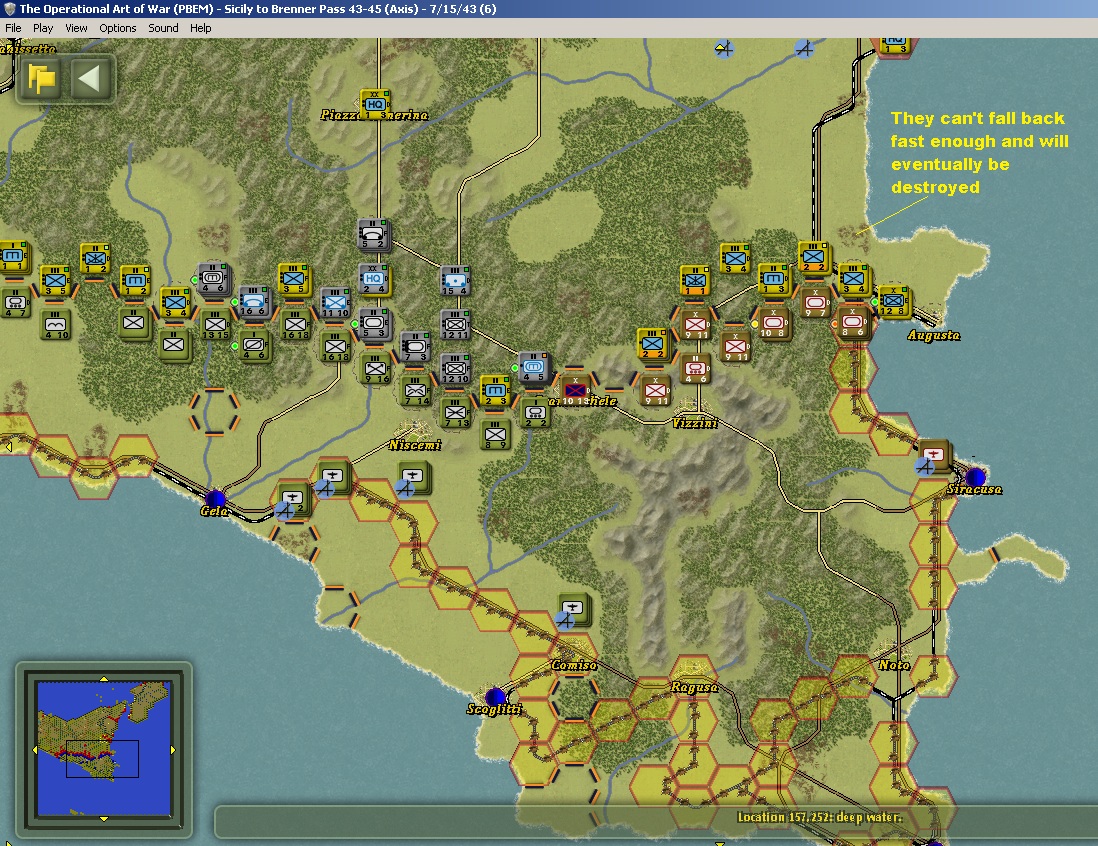Click the Vizzini town label

pyautogui.click(x=695, y=423)
